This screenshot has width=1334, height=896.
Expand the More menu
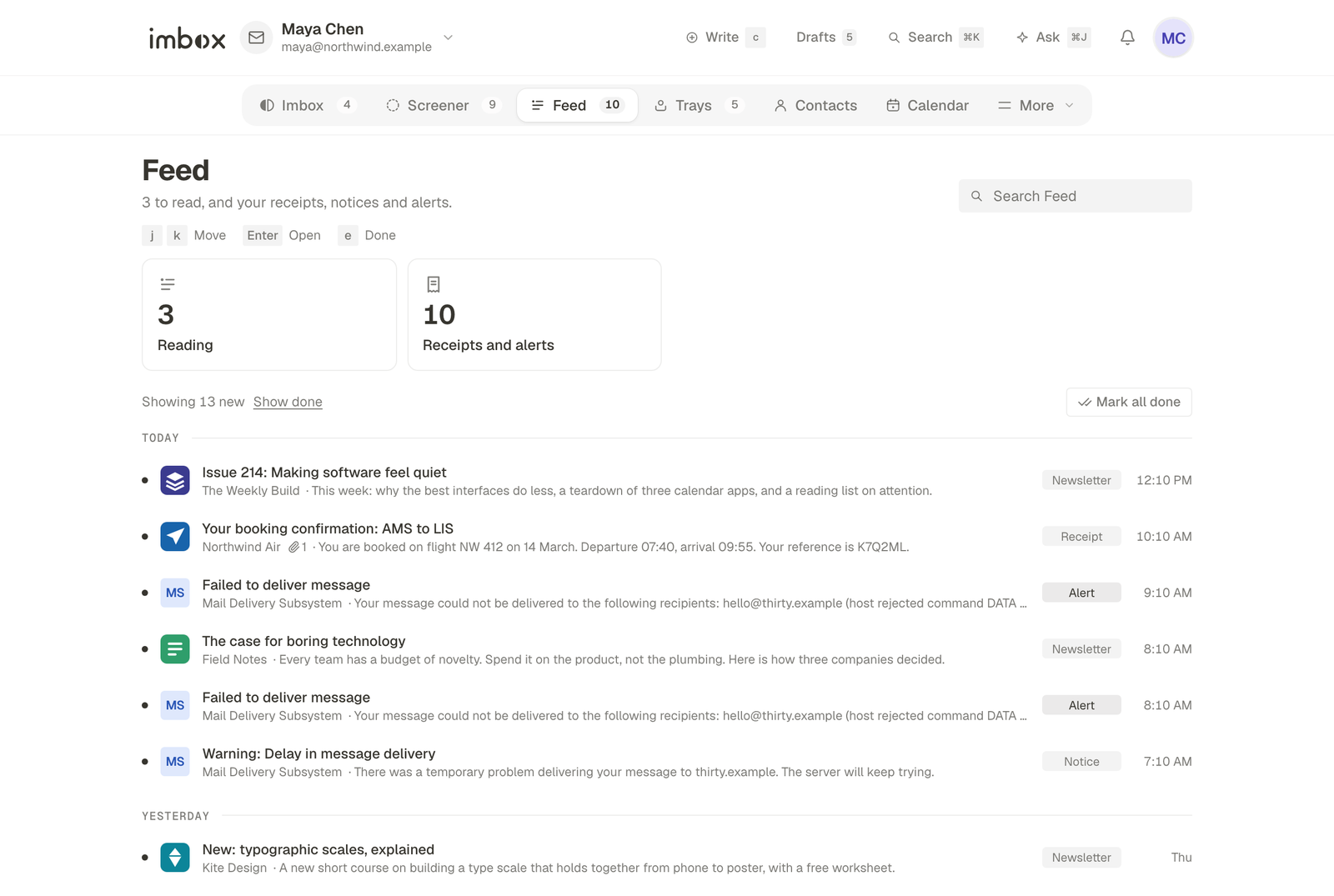(x=1036, y=106)
